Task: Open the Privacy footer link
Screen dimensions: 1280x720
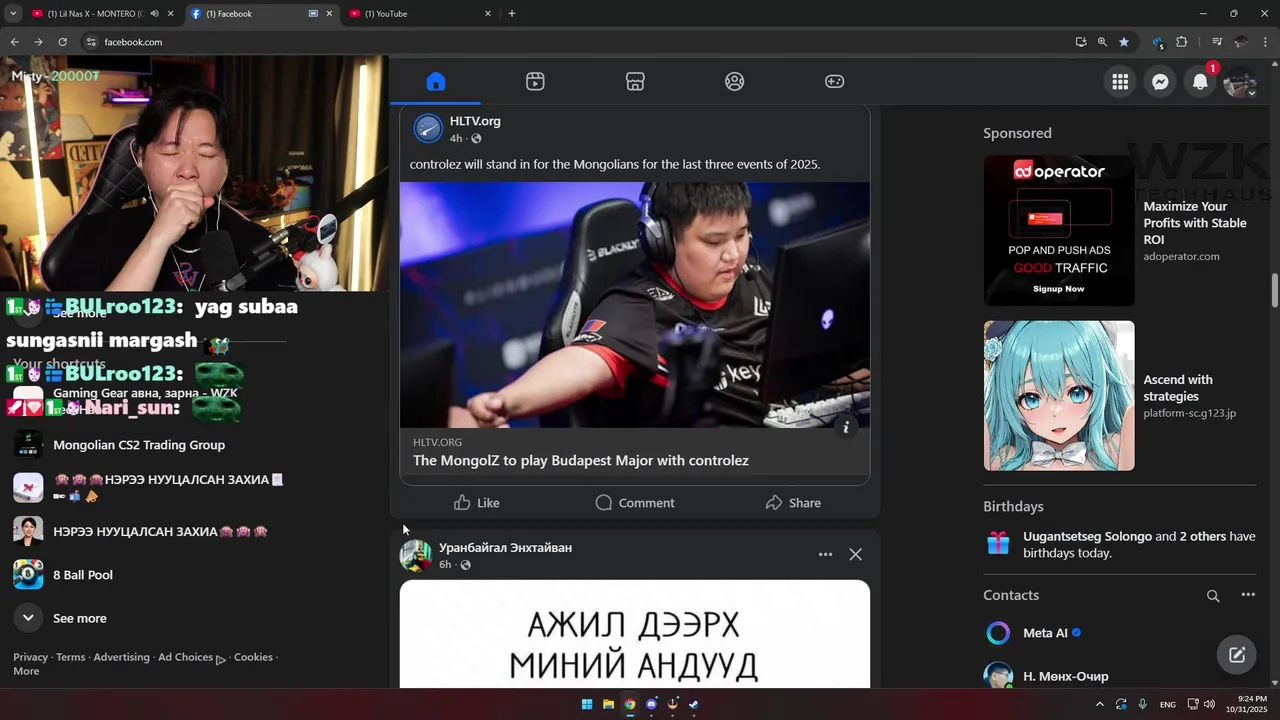Action: click(x=30, y=657)
